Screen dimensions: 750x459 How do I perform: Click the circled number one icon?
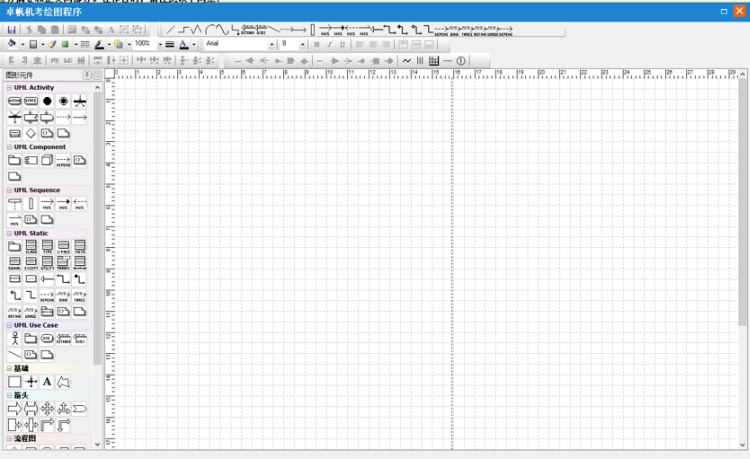461,61
